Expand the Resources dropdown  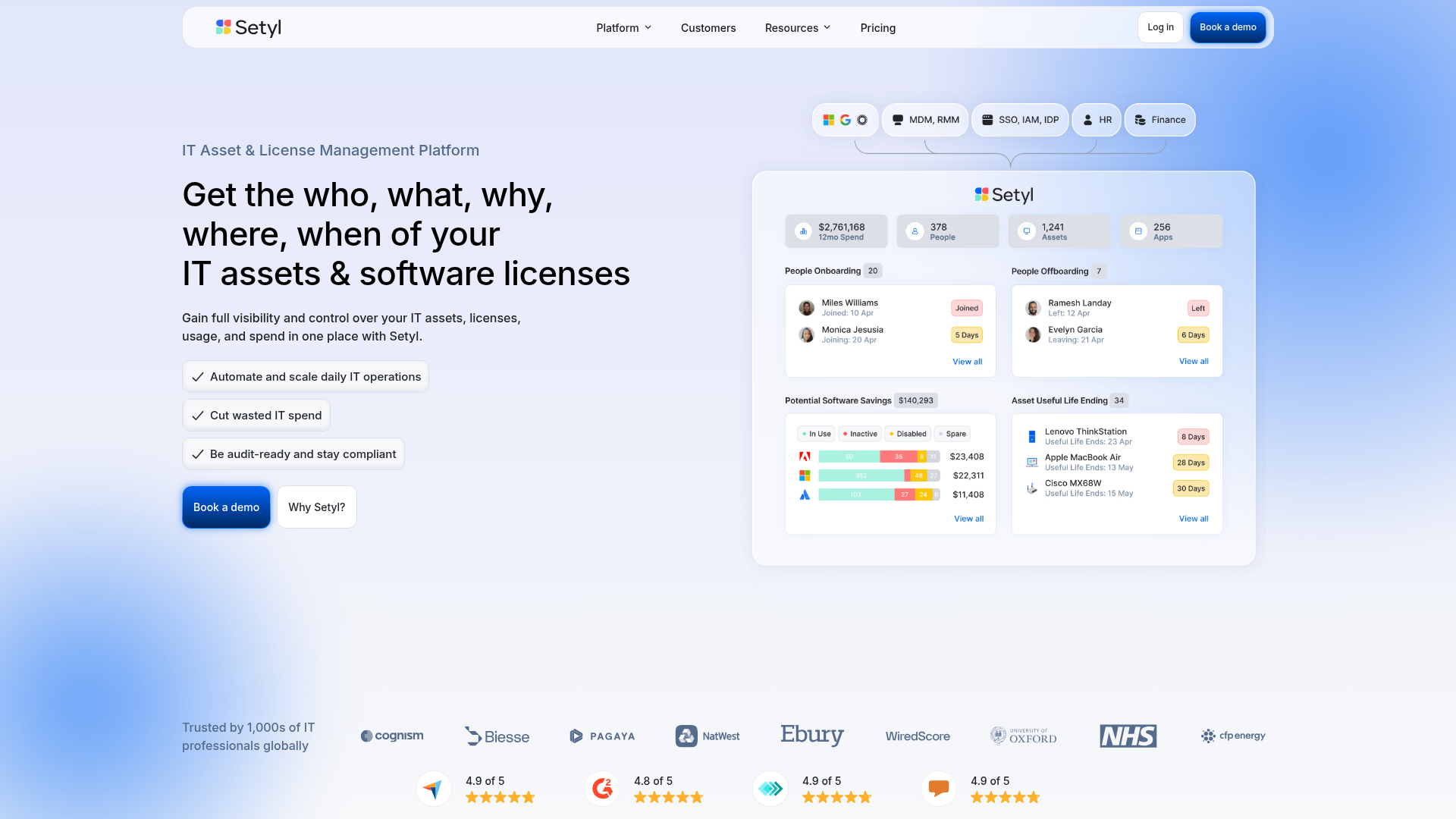[798, 28]
